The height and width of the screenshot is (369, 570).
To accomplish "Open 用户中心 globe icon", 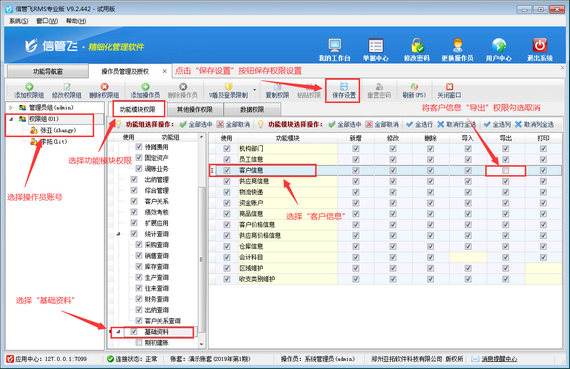I will point(499,45).
